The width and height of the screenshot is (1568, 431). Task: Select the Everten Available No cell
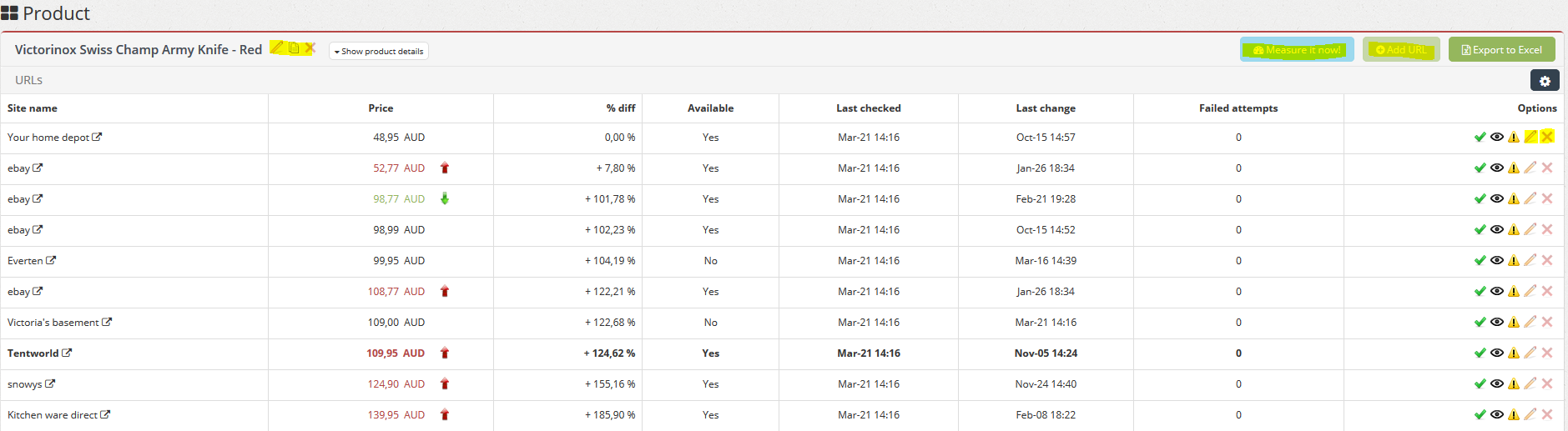(710, 261)
